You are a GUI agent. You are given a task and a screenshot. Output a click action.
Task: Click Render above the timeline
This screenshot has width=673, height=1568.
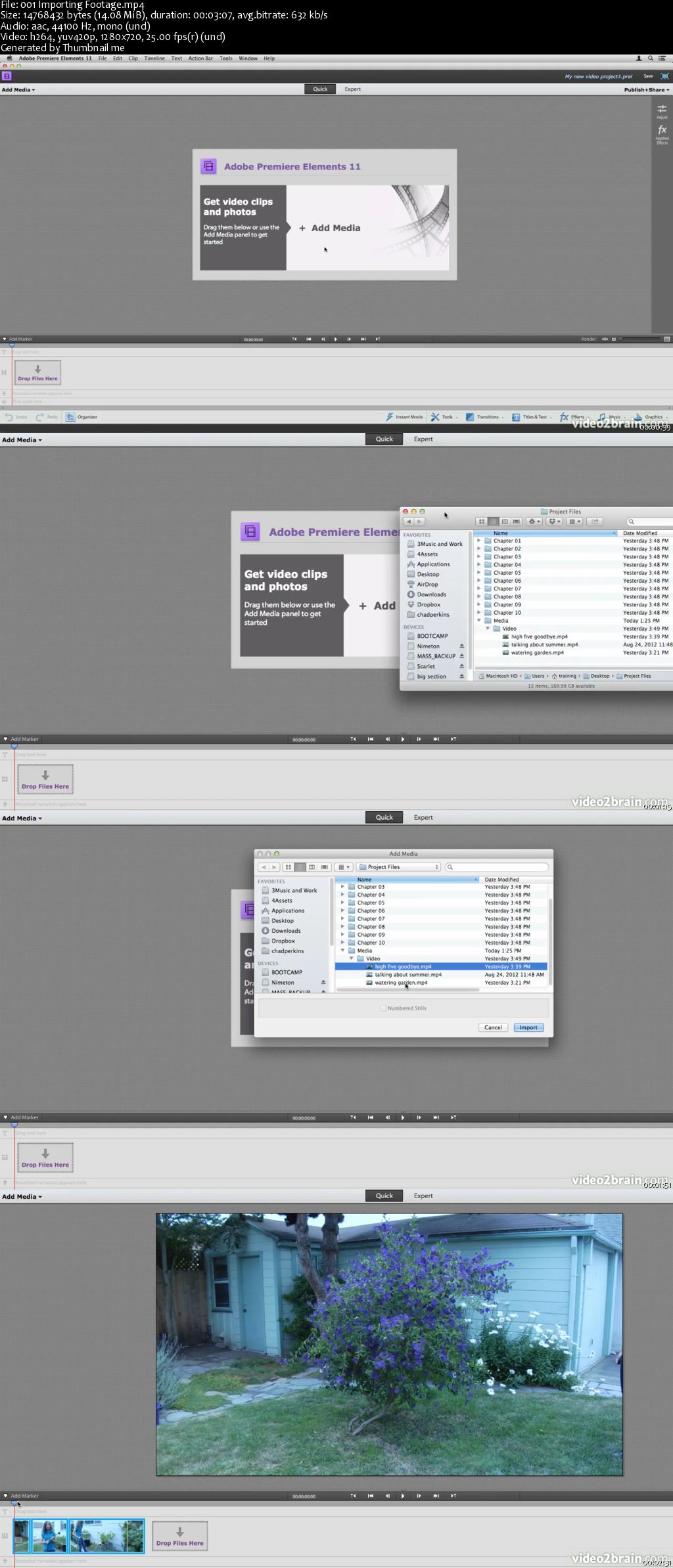pos(588,340)
